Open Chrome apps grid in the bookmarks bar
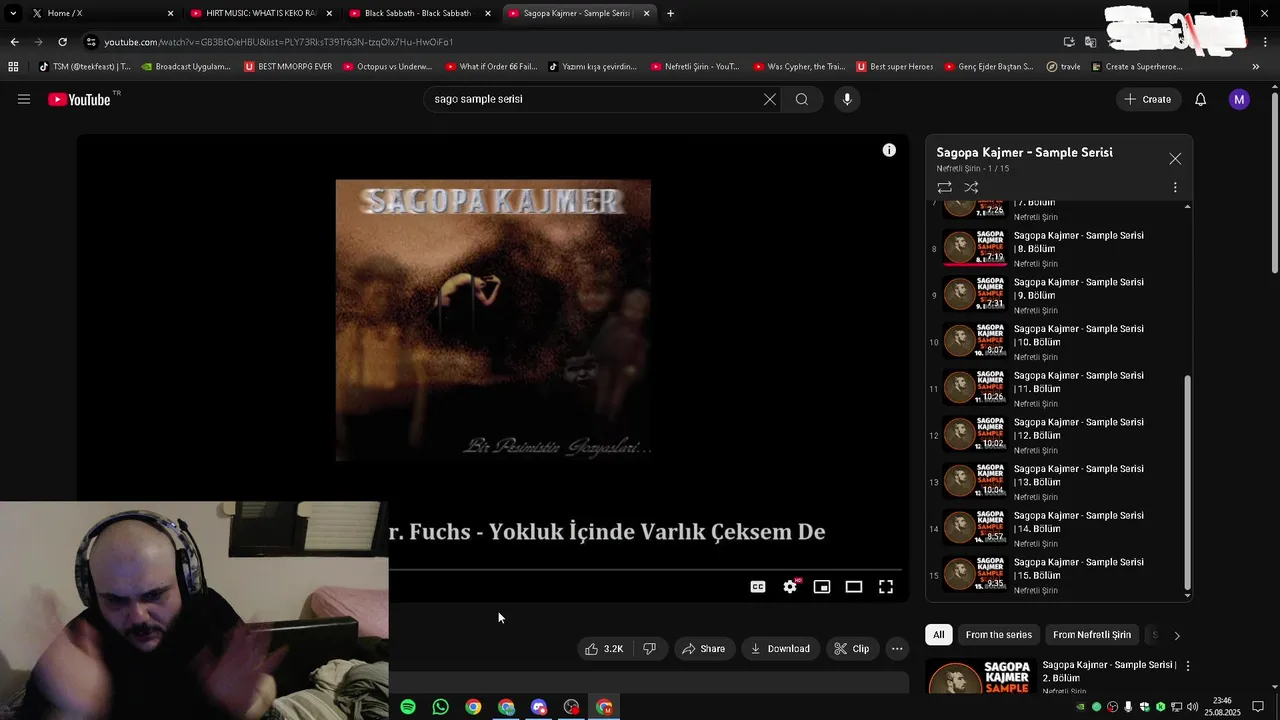1280x720 pixels. [13, 67]
